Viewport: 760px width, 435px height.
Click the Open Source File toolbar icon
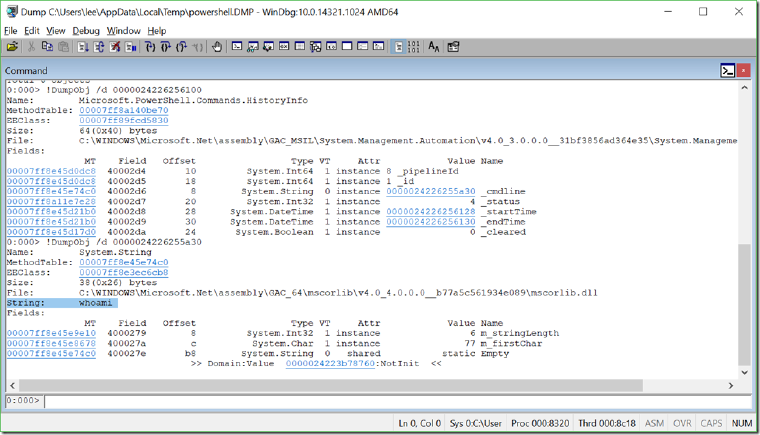tap(12, 47)
